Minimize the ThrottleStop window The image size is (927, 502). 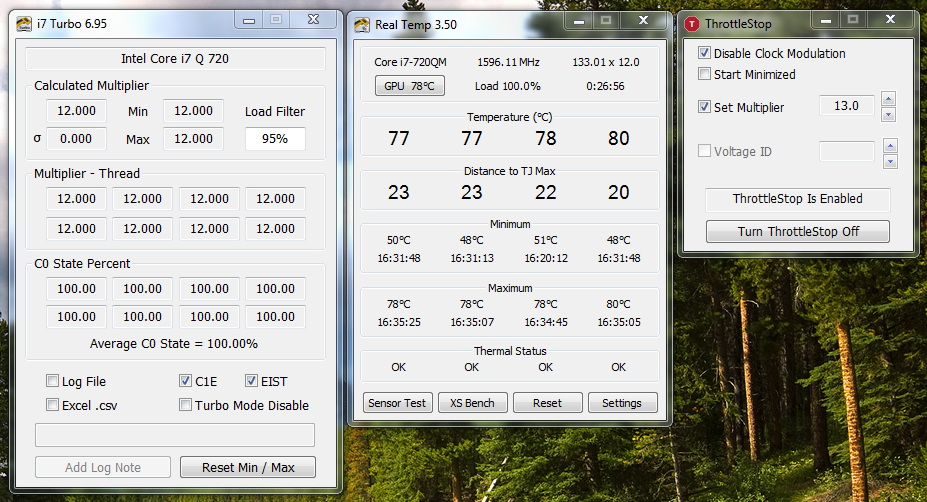[826, 20]
